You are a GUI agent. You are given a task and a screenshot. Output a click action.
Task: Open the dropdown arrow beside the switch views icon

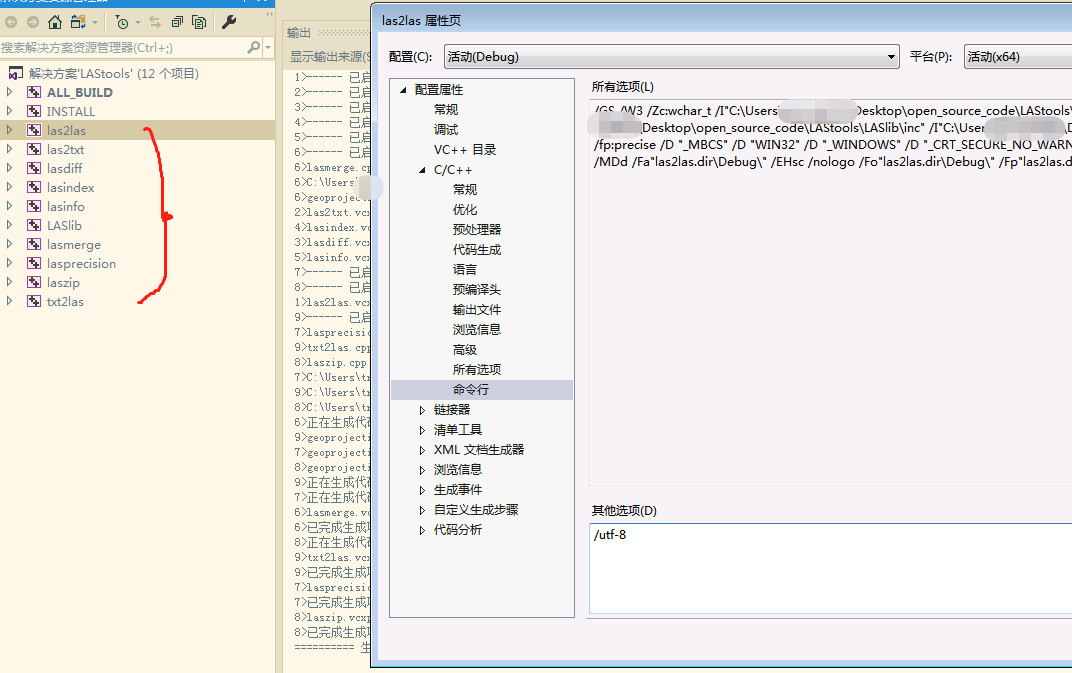pos(95,23)
